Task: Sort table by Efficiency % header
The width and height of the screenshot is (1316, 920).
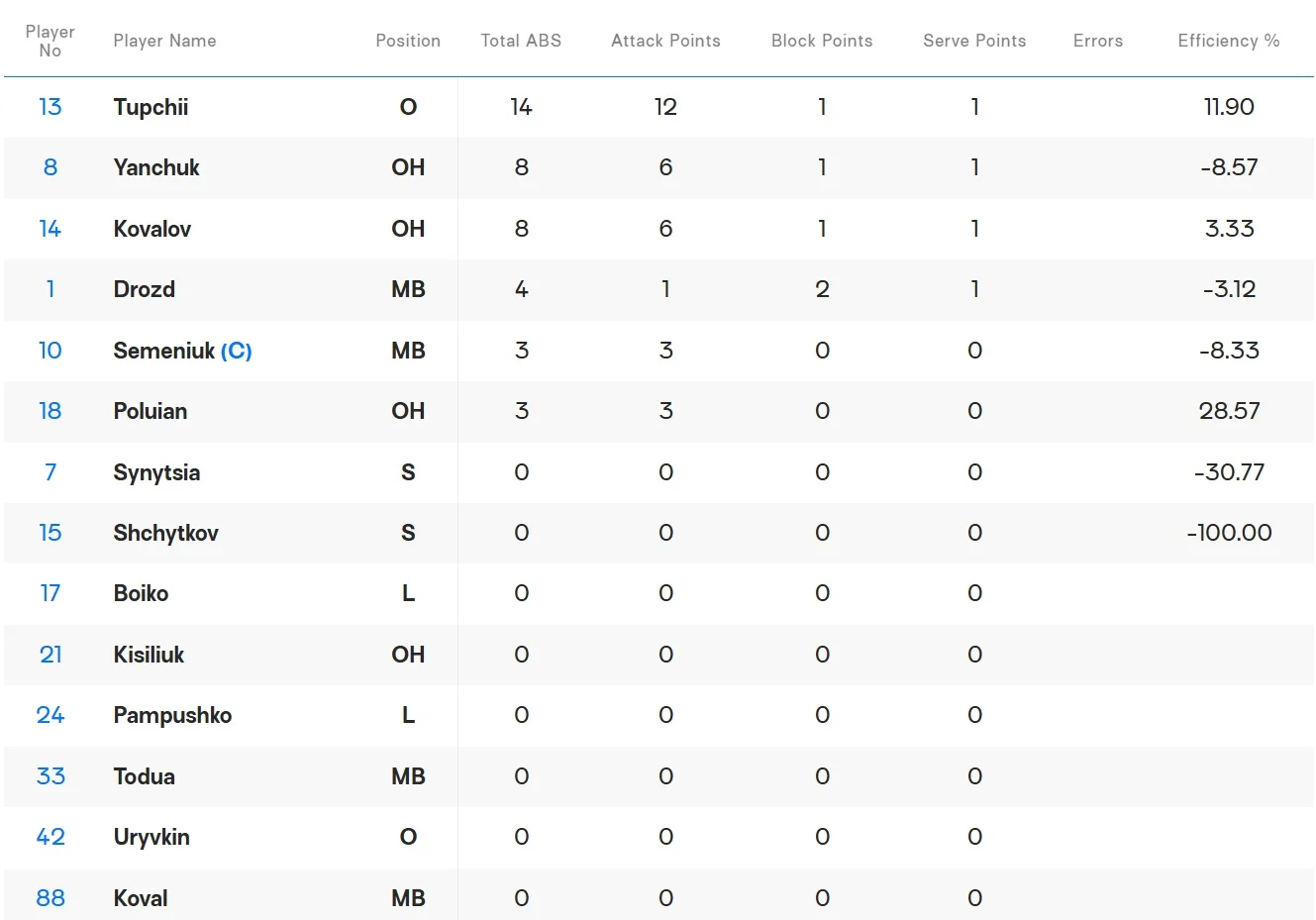Action: point(1228,41)
